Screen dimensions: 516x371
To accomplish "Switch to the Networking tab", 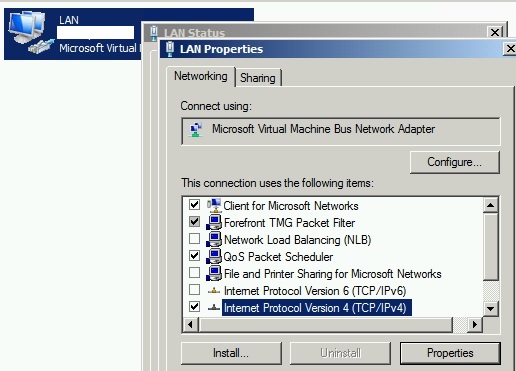I will tap(201, 76).
